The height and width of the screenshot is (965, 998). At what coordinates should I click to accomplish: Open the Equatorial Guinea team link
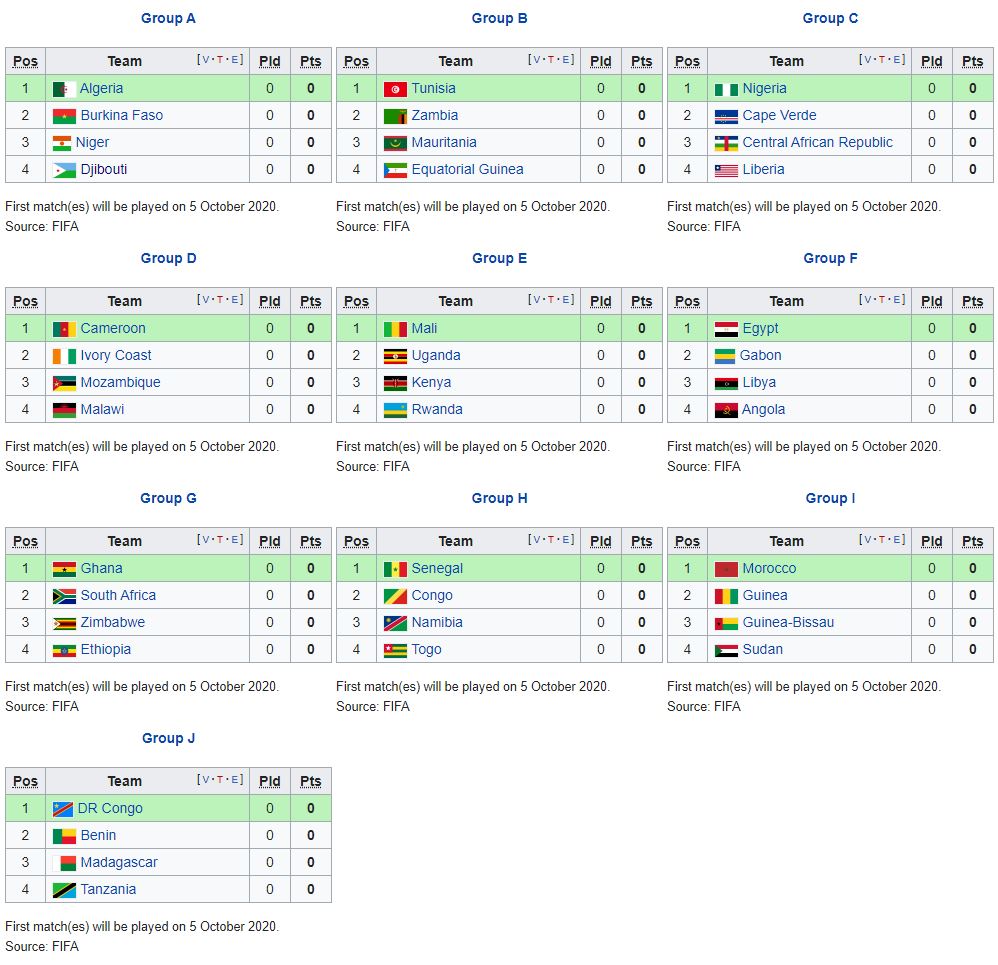(467, 169)
